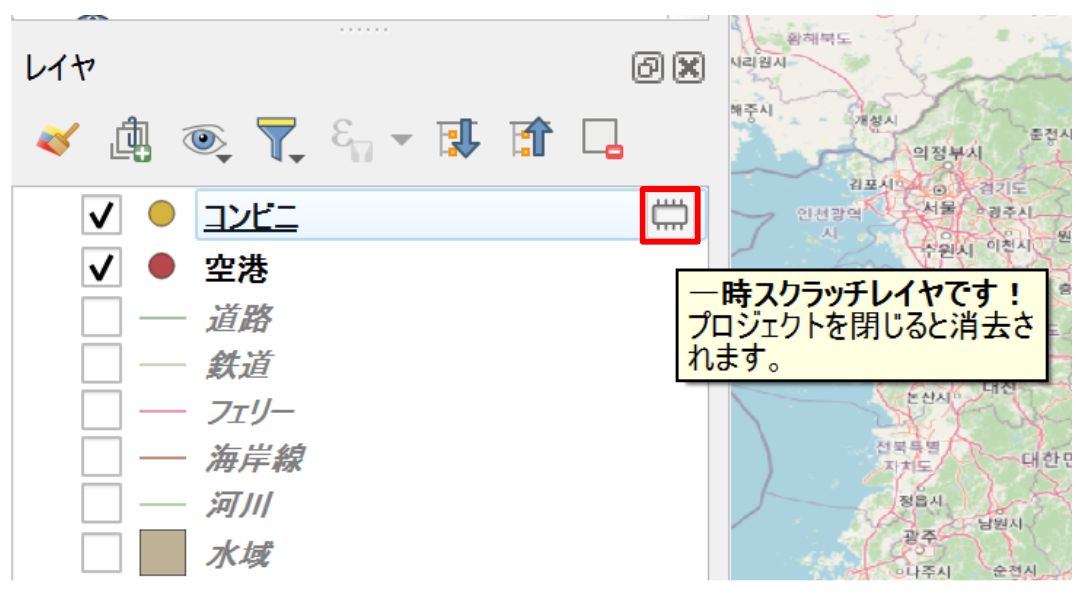This screenshot has height=598, width=1088.
Task: Click the temporary scratch layer memory icon
Action: pos(670,215)
